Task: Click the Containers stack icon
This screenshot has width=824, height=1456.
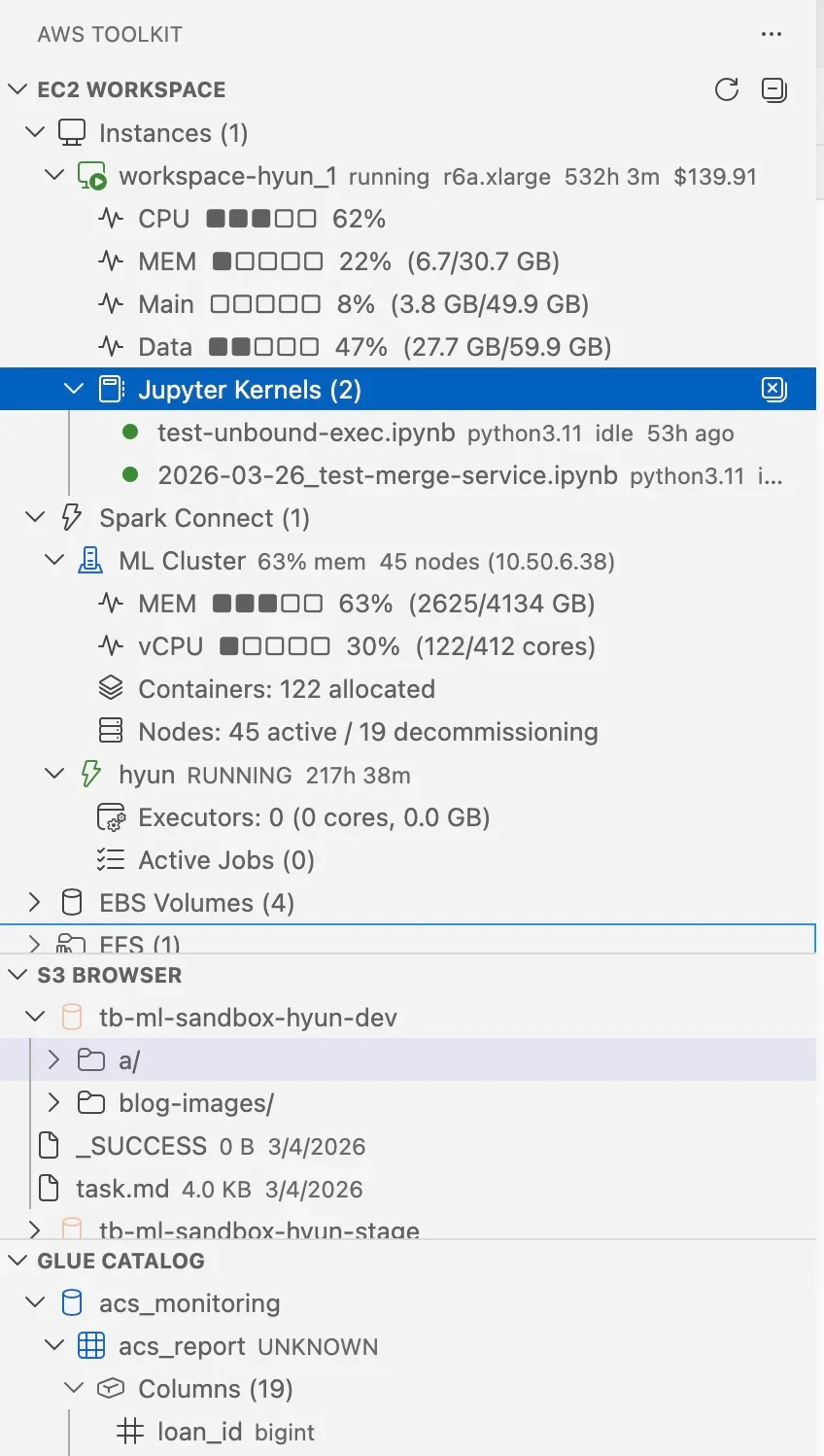Action: click(x=111, y=689)
